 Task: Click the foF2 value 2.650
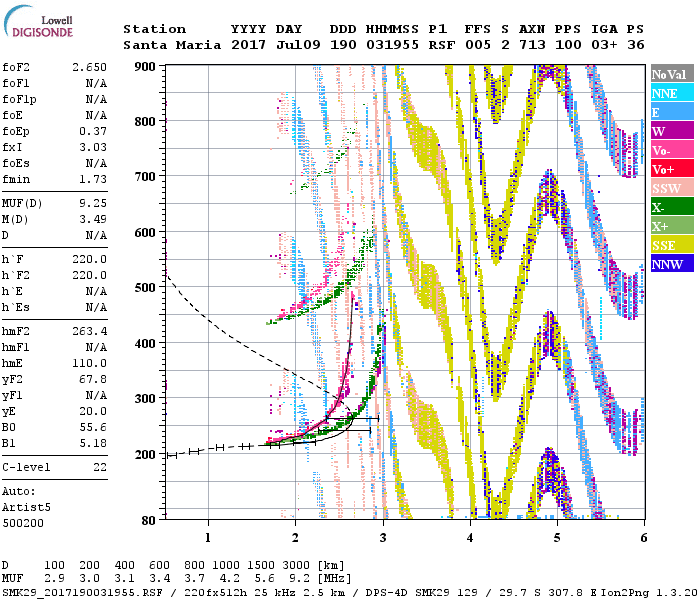click(x=89, y=67)
